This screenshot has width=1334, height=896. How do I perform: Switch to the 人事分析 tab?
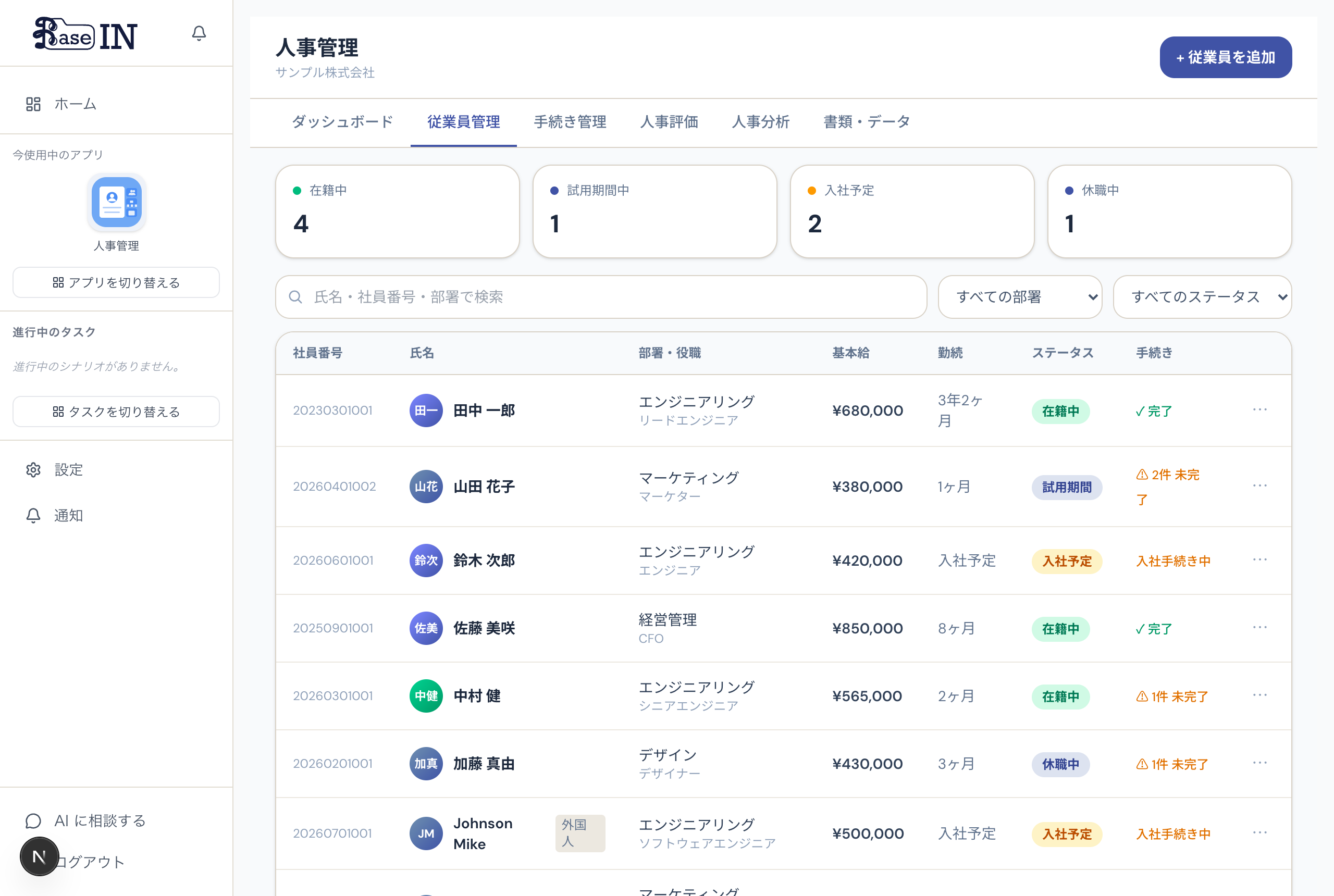tap(761, 122)
